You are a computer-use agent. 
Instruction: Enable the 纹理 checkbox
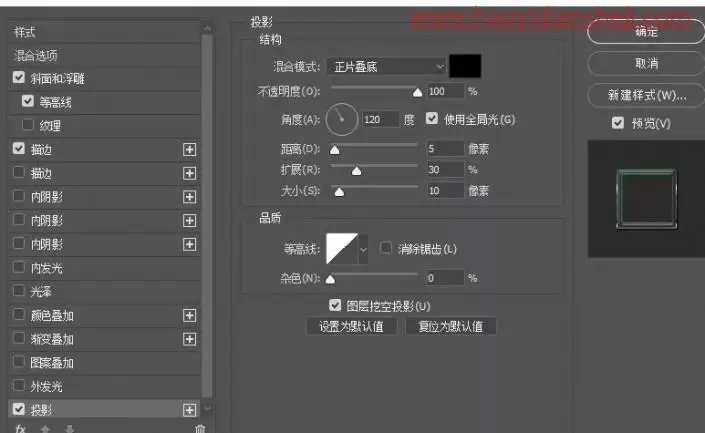28,125
